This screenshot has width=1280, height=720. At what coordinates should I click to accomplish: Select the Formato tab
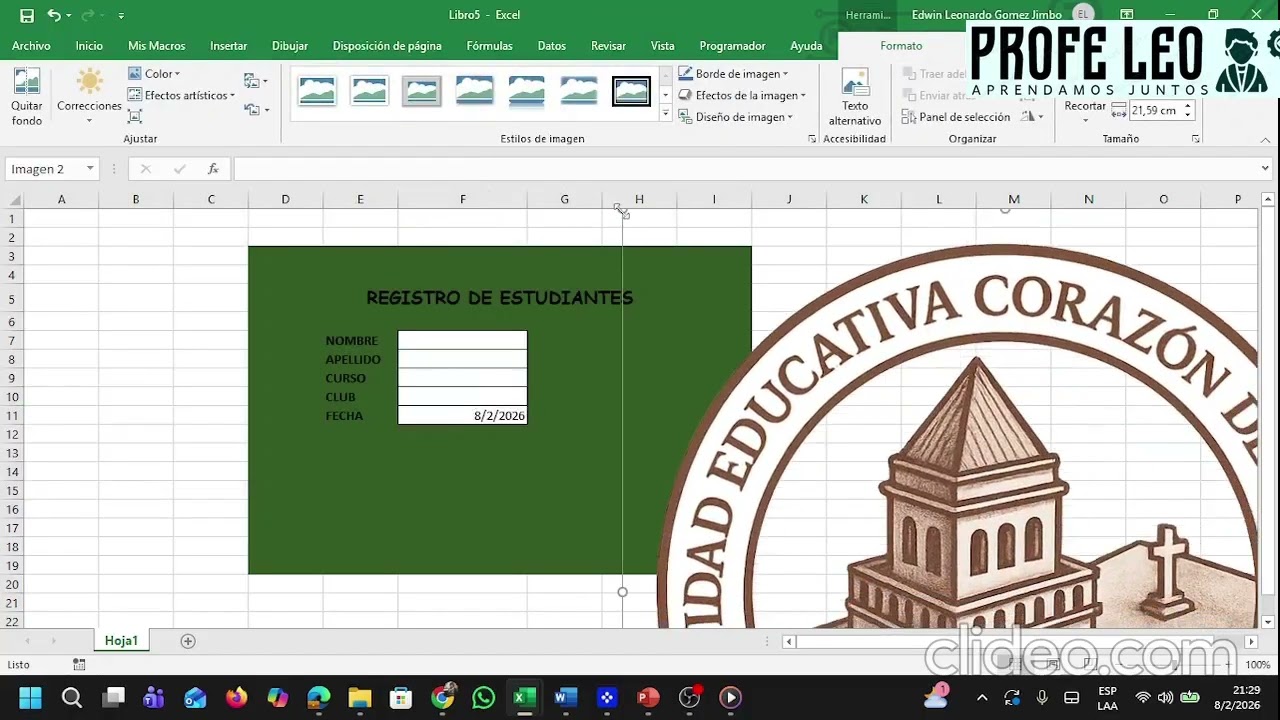[x=901, y=46]
